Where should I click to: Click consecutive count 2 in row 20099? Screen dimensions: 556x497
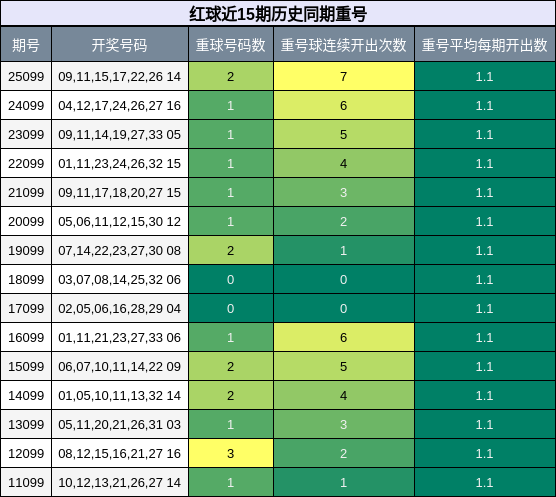(344, 222)
